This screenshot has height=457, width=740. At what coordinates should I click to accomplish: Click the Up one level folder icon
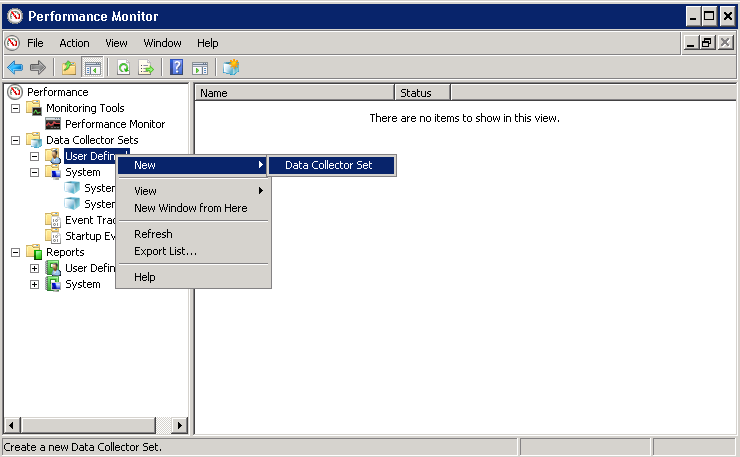[69, 68]
